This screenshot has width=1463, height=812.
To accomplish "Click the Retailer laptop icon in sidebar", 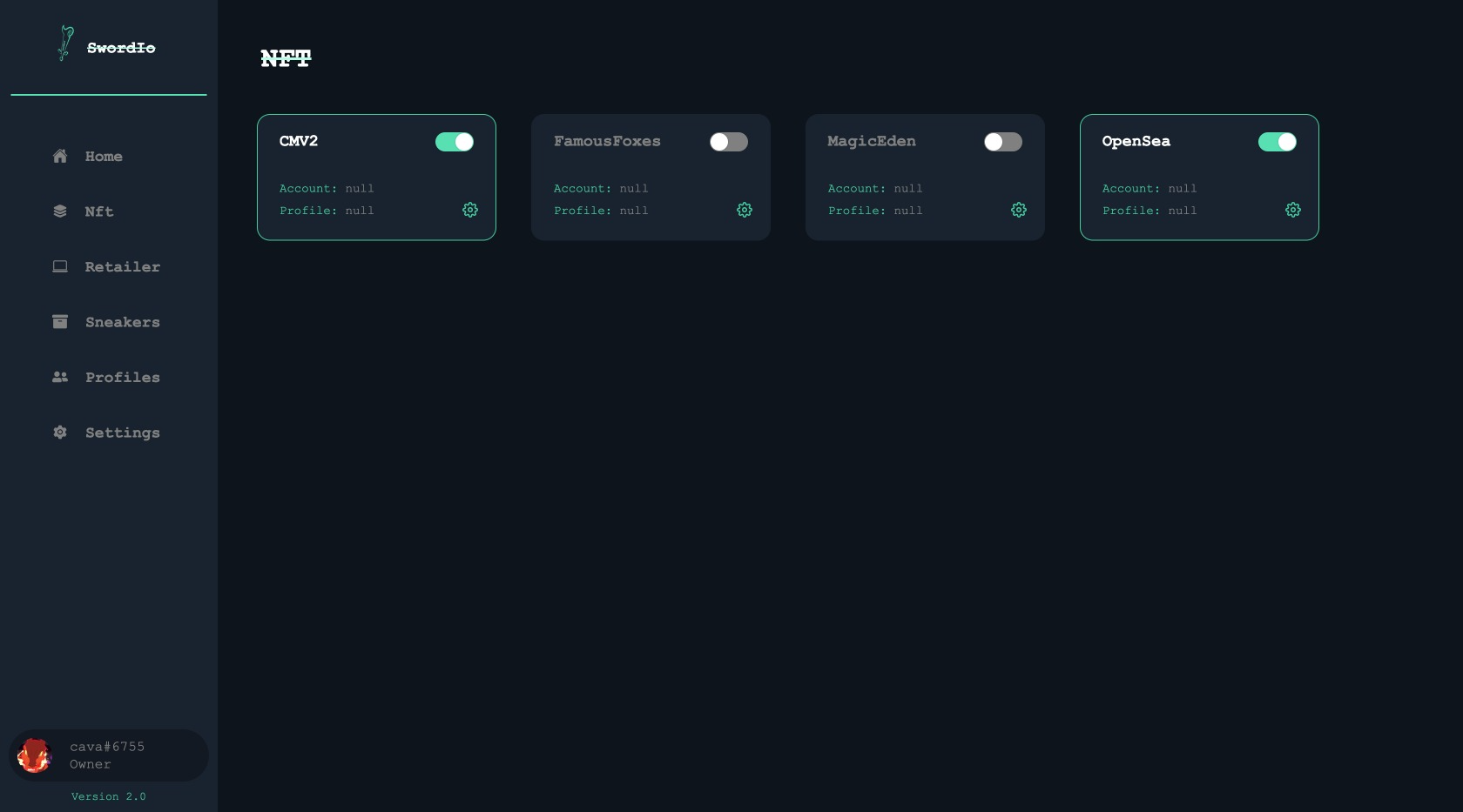I will (x=60, y=266).
